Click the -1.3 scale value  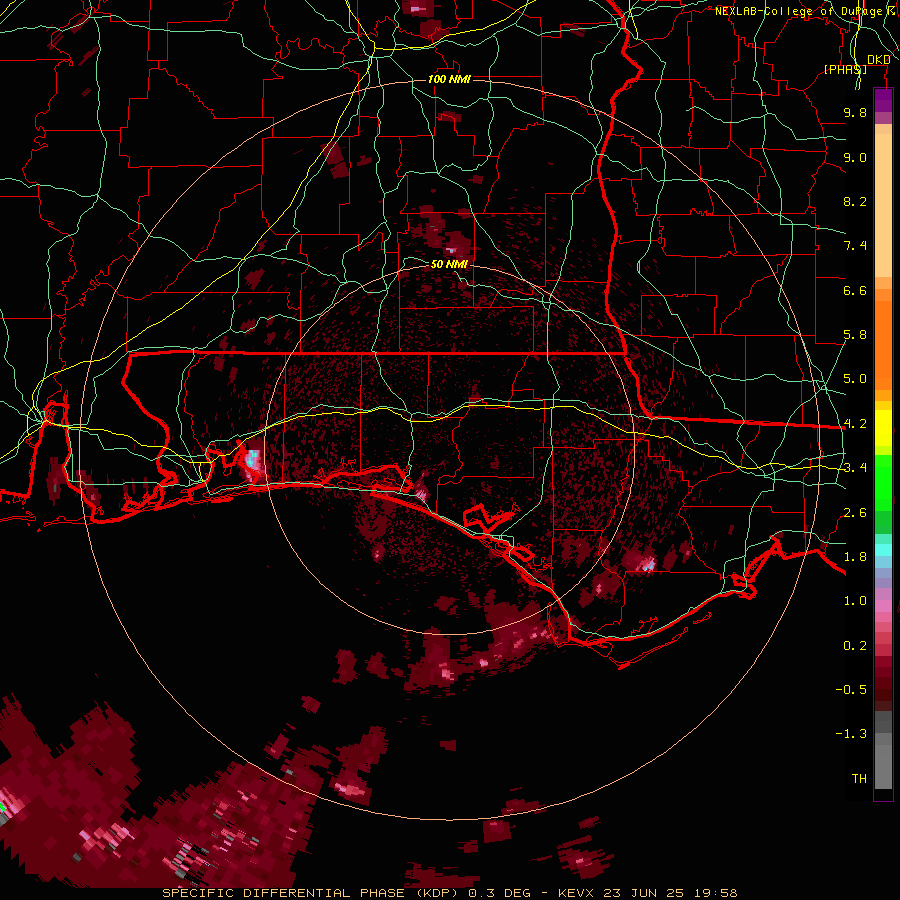coord(851,734)
